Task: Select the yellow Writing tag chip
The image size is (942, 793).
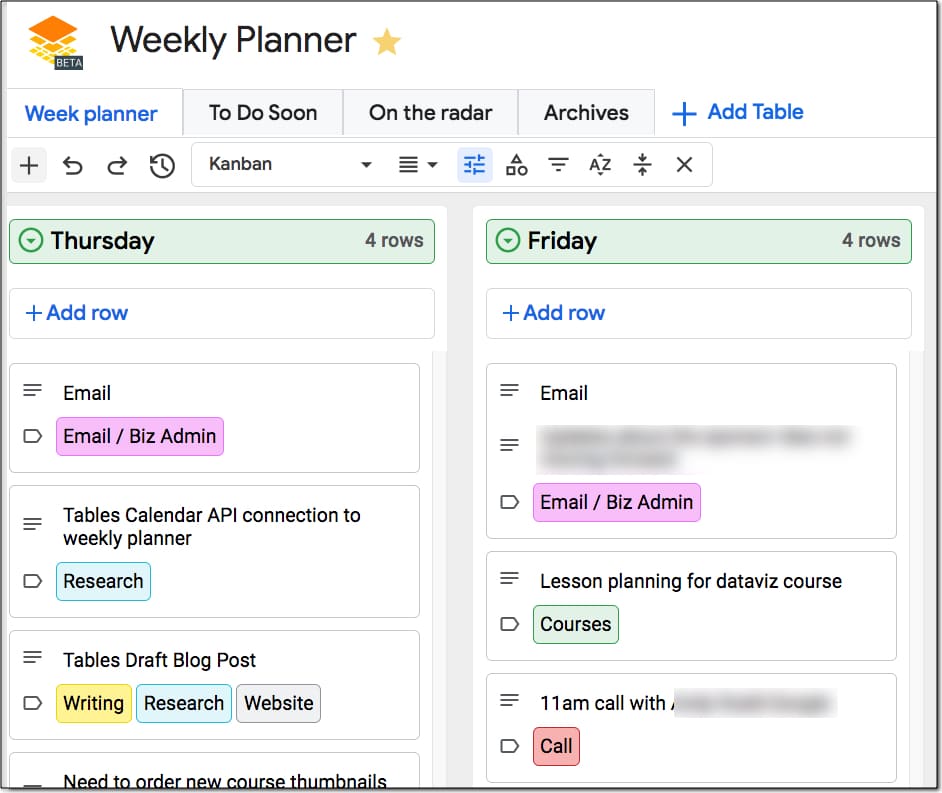Action: 94,703
